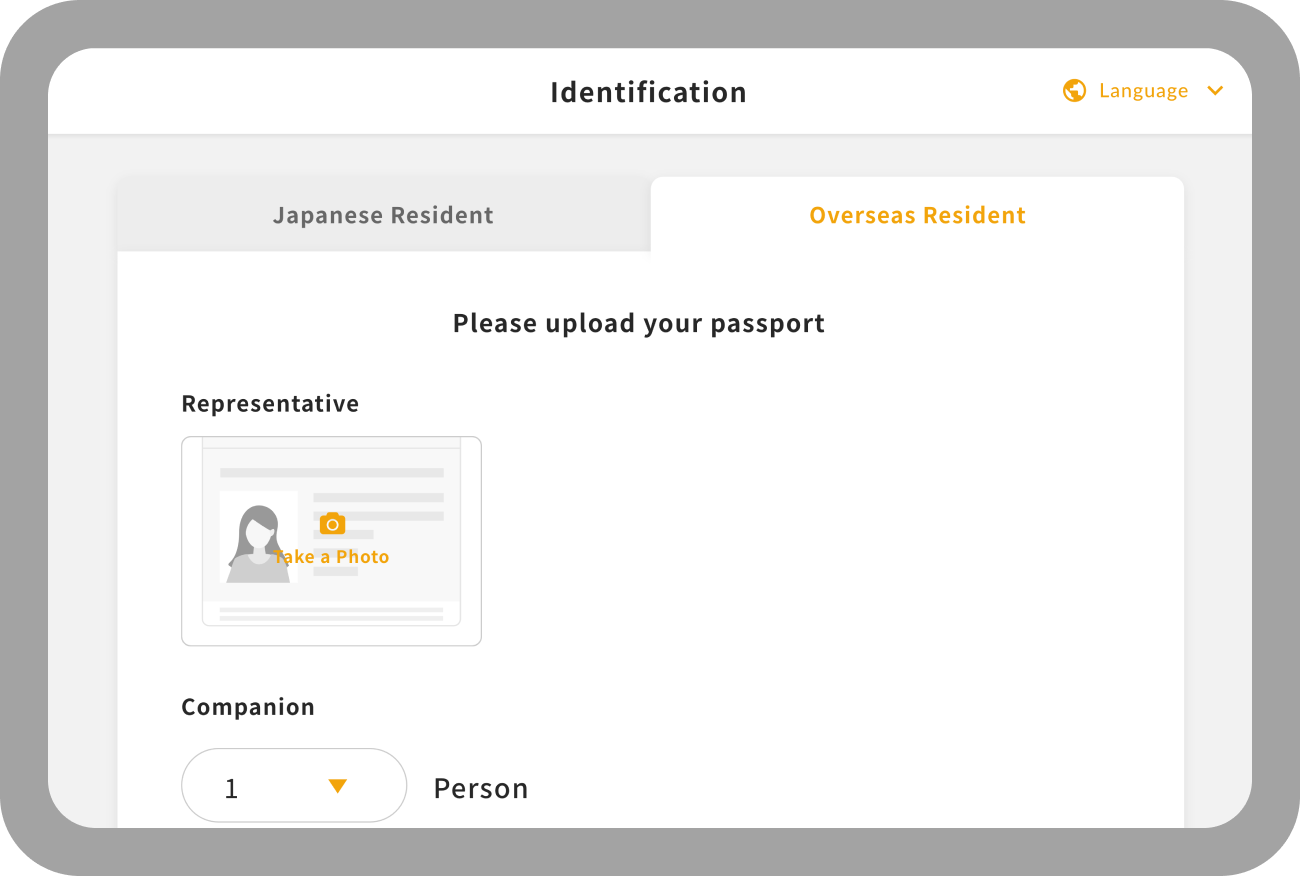Click the Companion section label
This screenshot has height=876, width=1300.
point(248,707)
